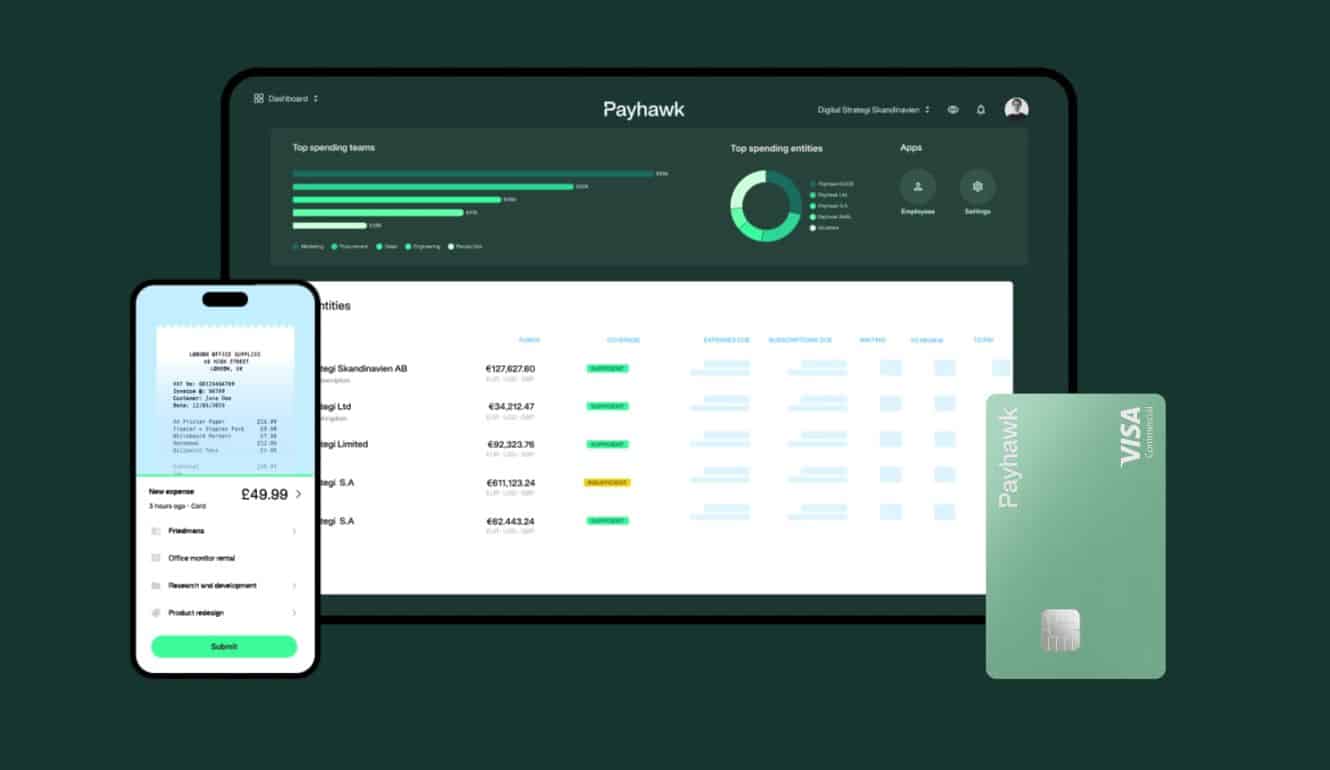1330x770 pixels.
Task: Sort by the Coverage column header
Action: (x=623, y=340)
